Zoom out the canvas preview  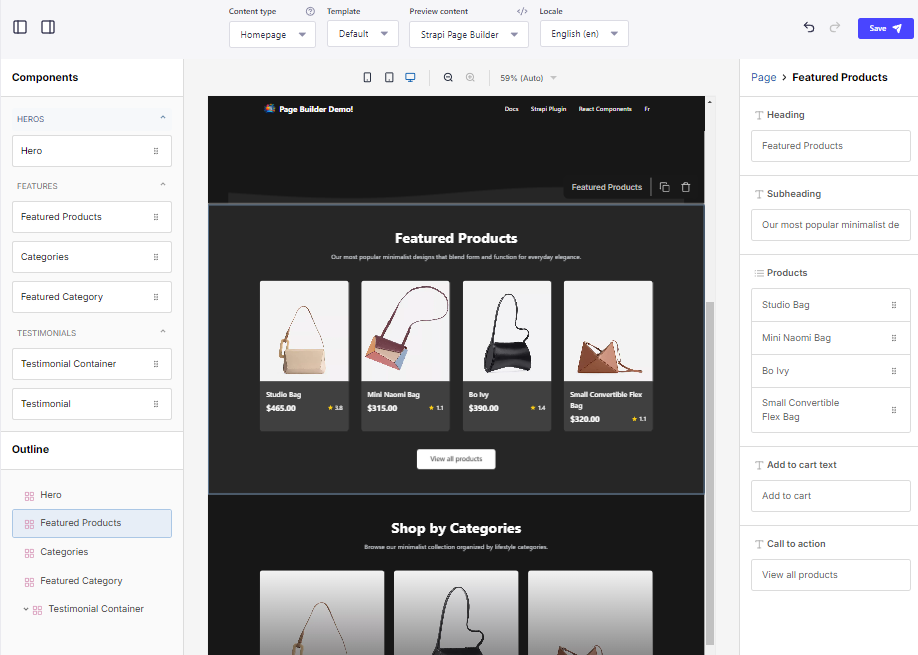[448, 77]
